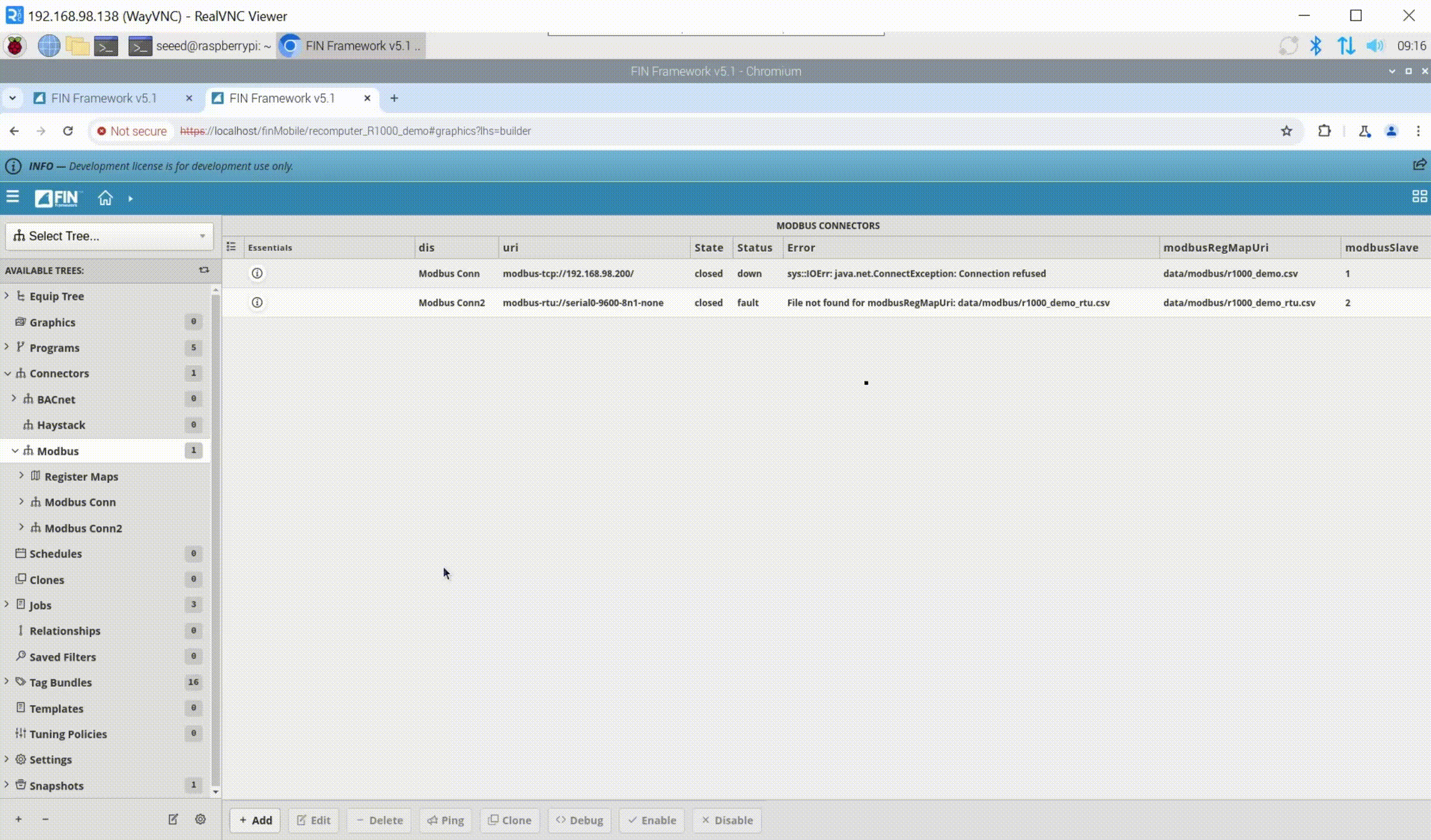Screen dimensions: 1431x840
Task: Open the Chromium three-dot menu
Action: (x=1418, y=131)
